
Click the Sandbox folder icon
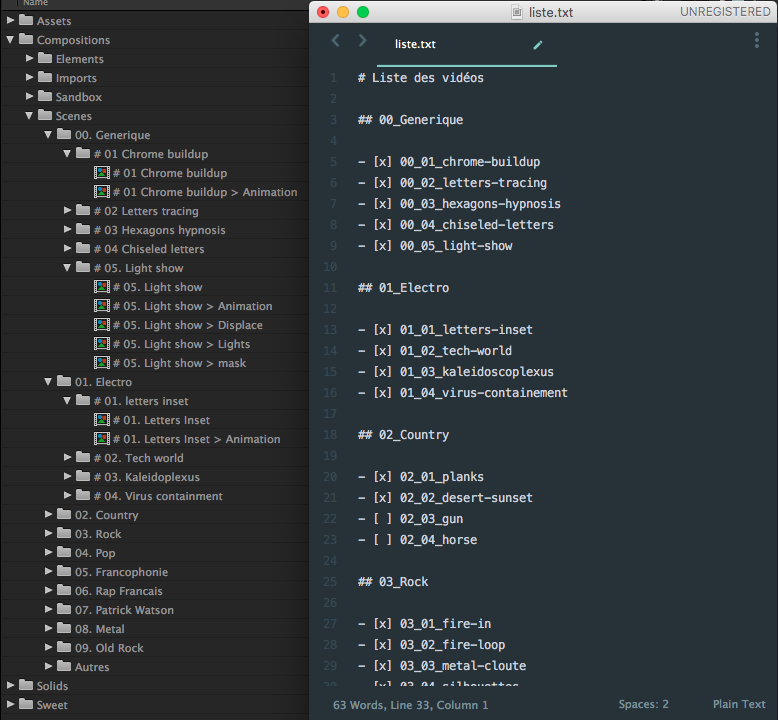click(45, 96)
